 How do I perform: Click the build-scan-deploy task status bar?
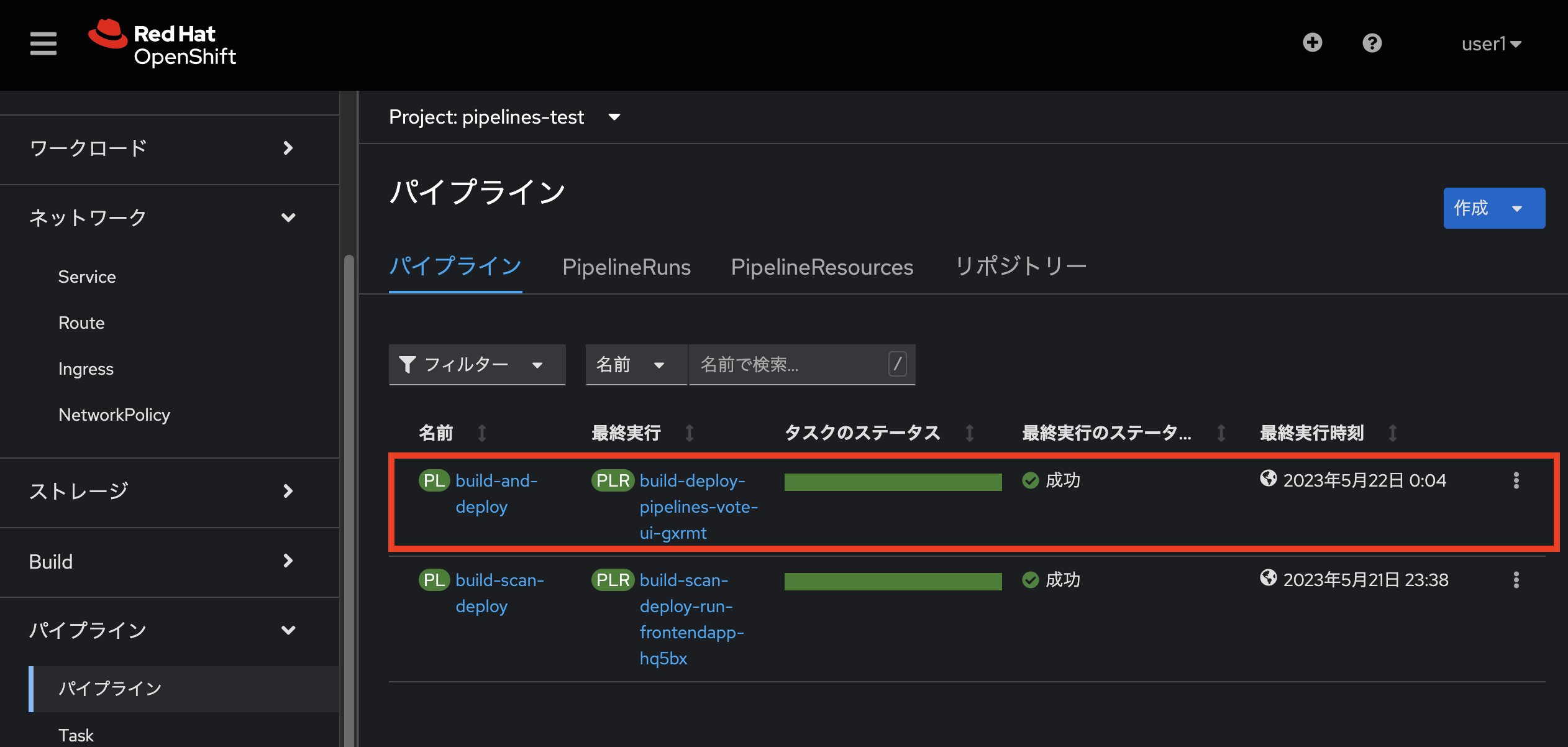point(893,582)
